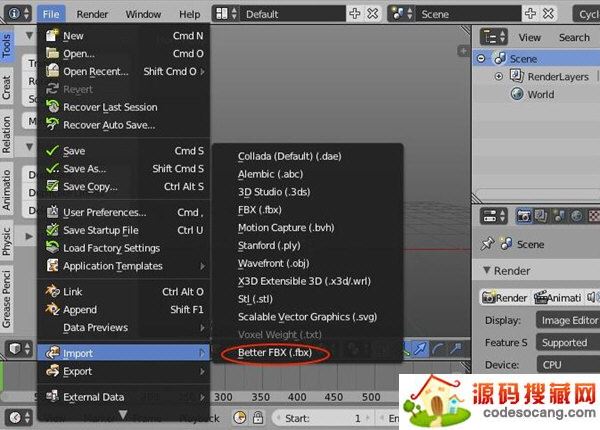Import Stl (.stl)
The width and height of the screenshot is (600, 430).
[x=308, y=299]
